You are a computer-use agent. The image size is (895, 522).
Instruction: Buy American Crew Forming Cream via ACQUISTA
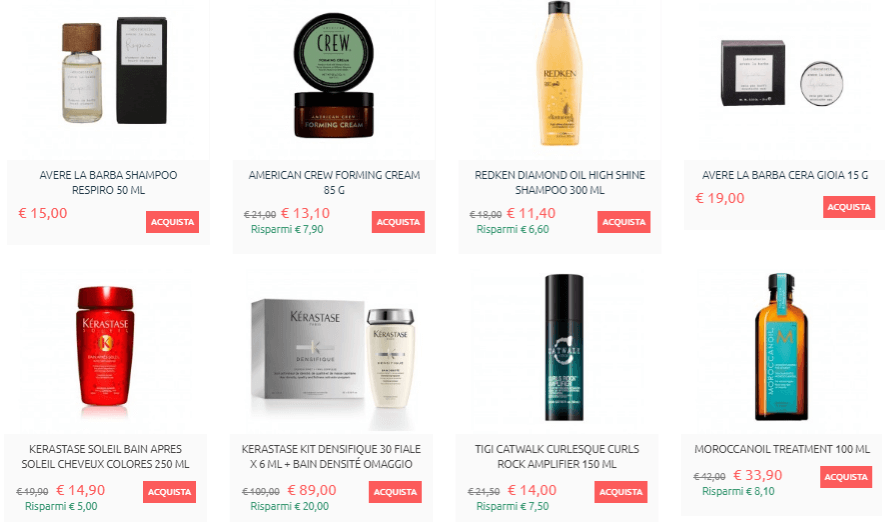coord(398,222)
